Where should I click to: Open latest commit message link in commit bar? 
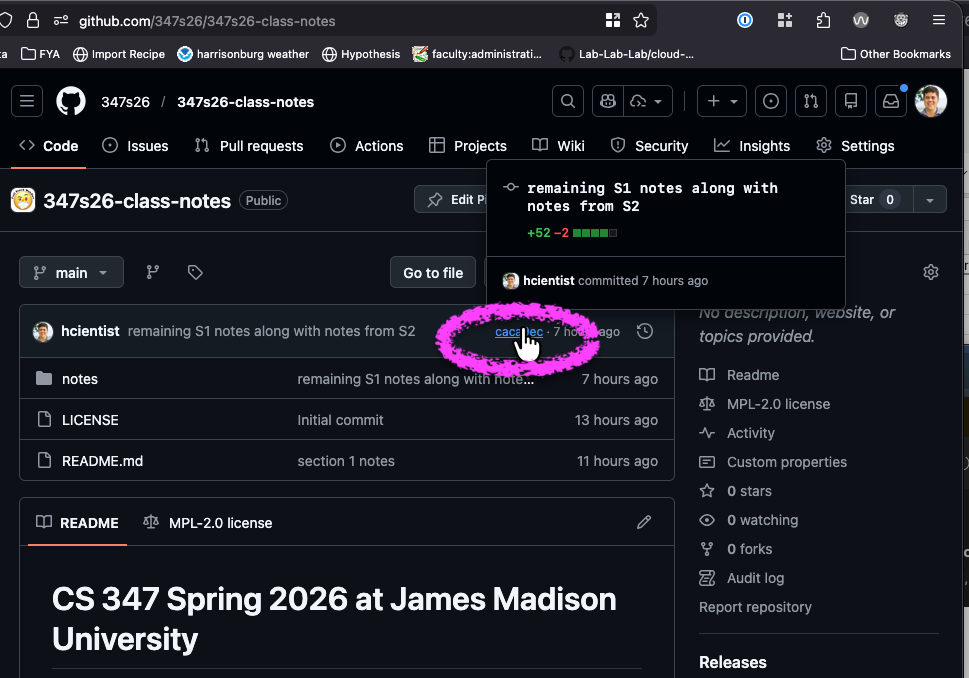tap(271, 331)
